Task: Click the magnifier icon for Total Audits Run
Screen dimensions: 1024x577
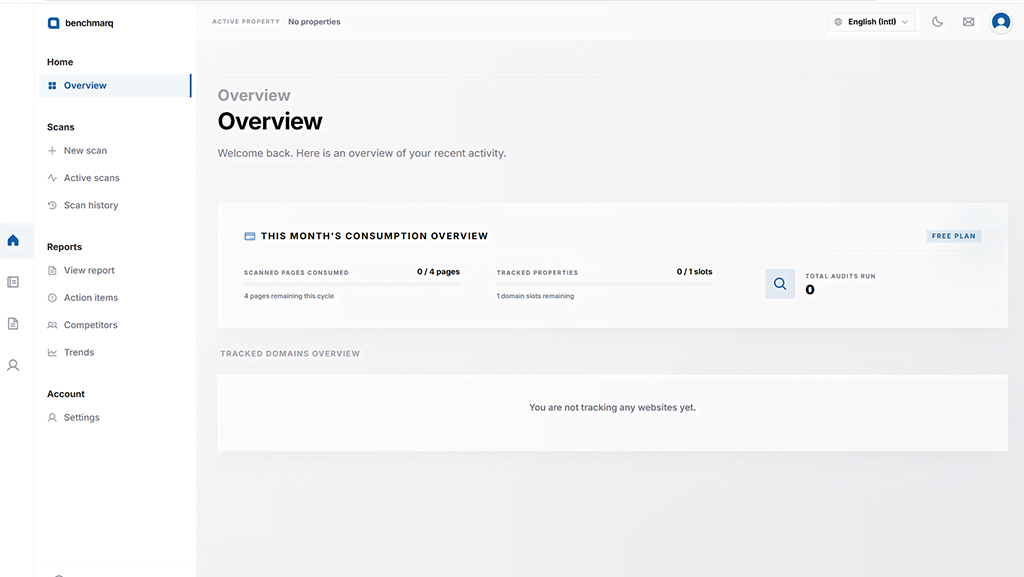Action: point(780,283)
